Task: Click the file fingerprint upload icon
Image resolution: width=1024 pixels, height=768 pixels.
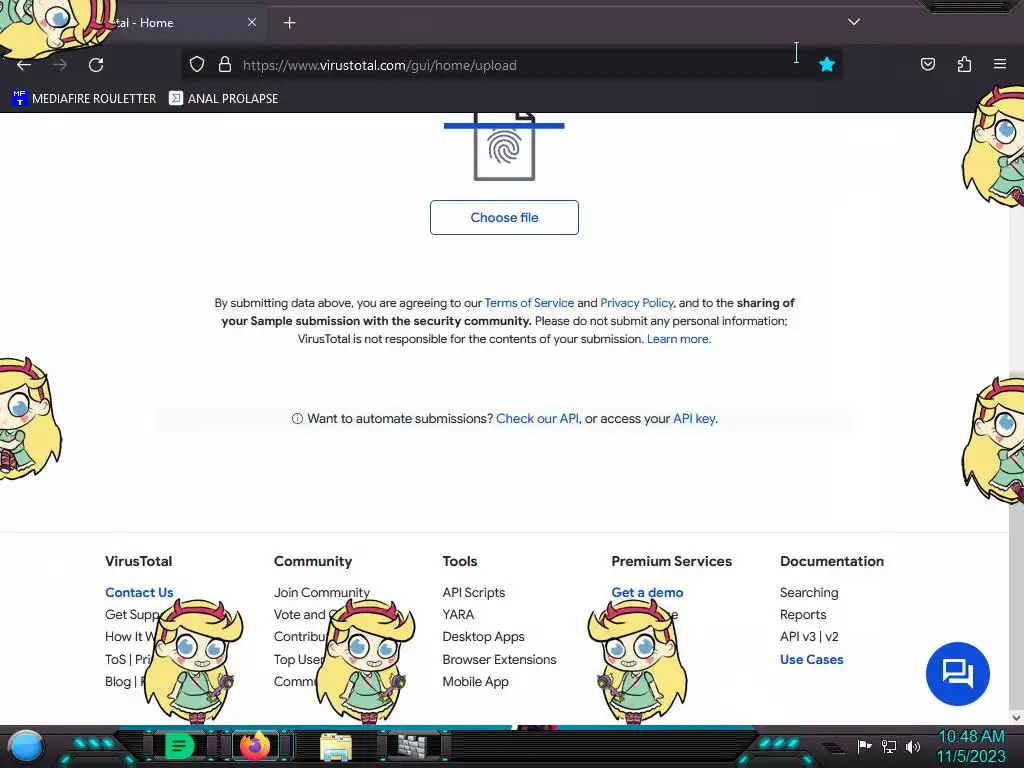Action: (504, 146)
